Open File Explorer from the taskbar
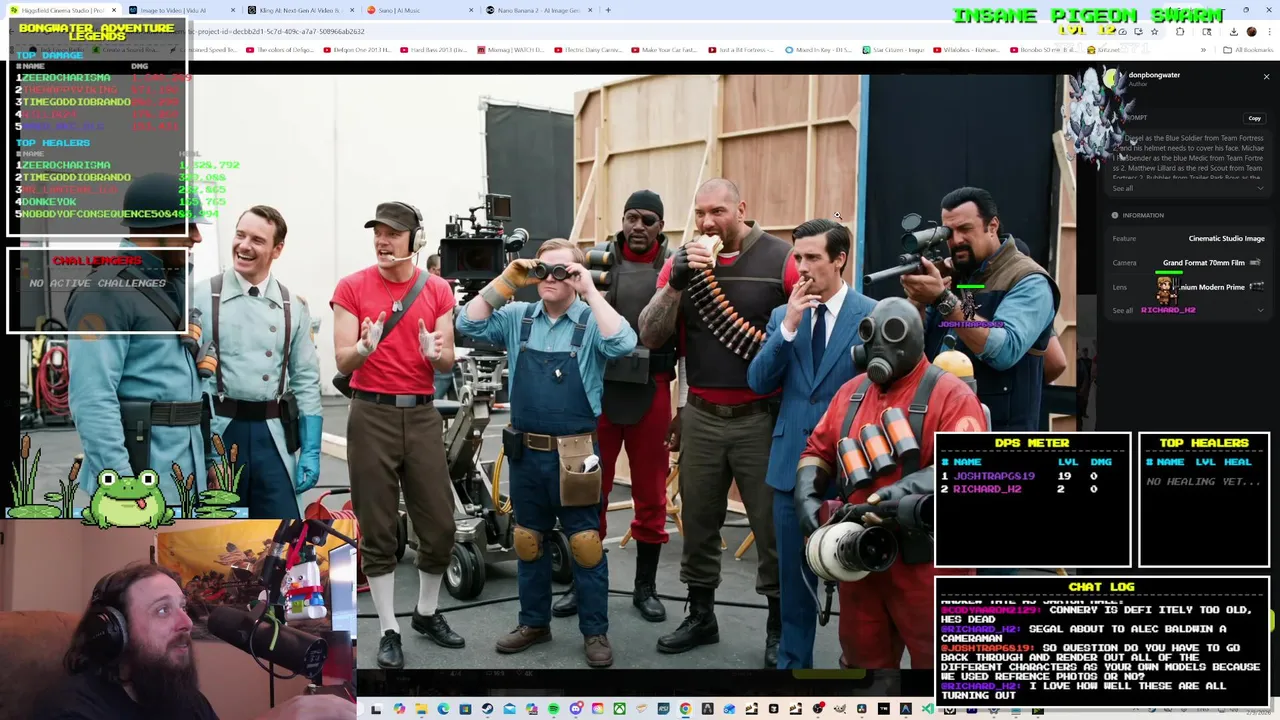Viewport: 1280px width, 720px height. pos(421,710)
